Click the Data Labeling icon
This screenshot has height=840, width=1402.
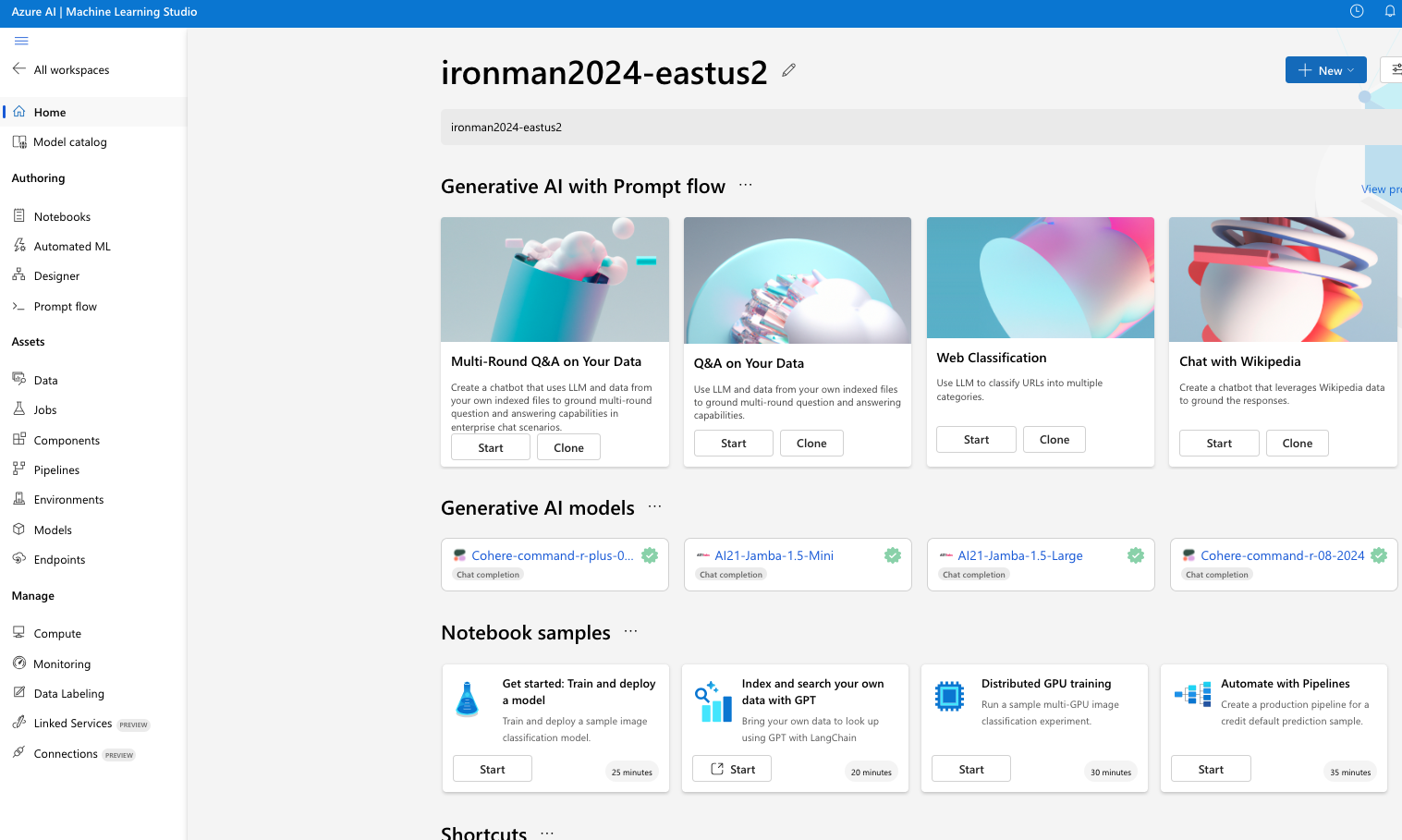19,693
